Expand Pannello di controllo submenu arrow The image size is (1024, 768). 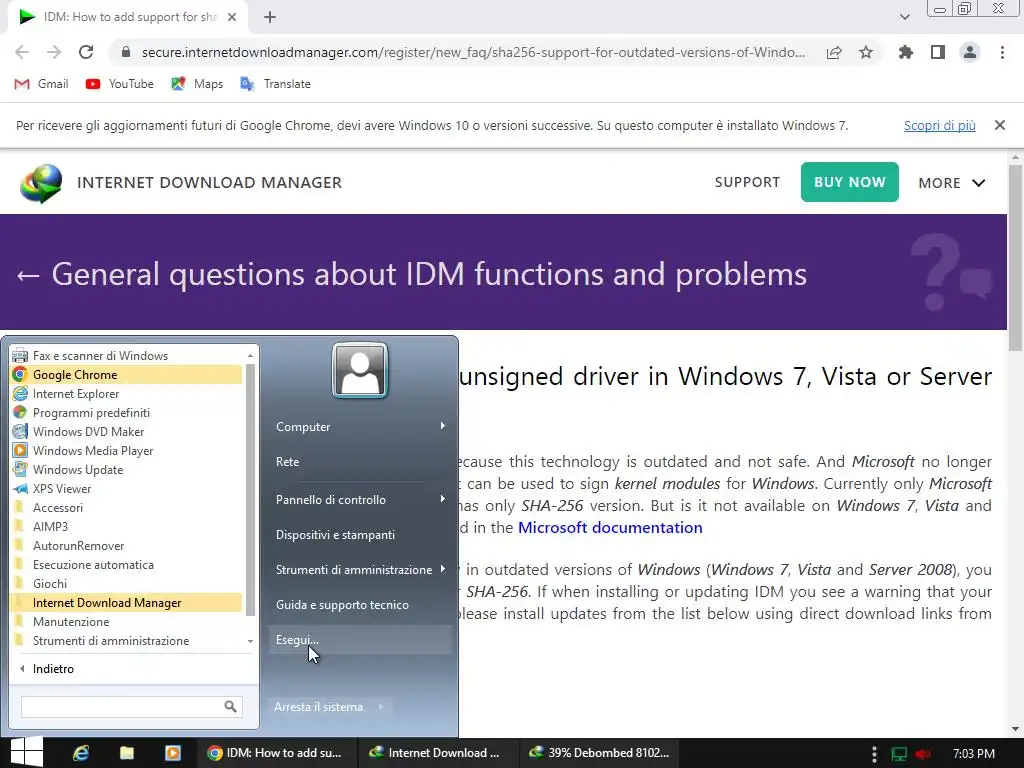pos(443,499)
